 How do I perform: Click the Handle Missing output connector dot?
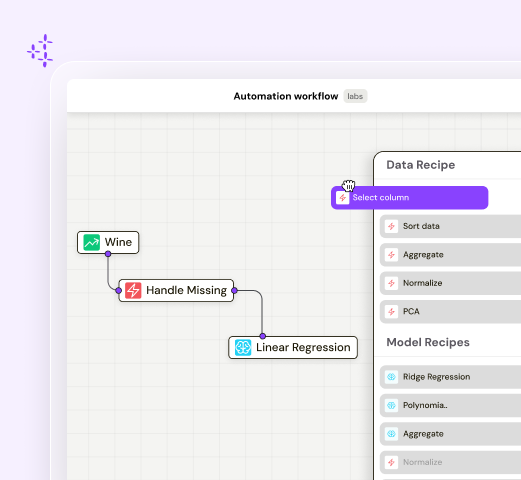234,291
